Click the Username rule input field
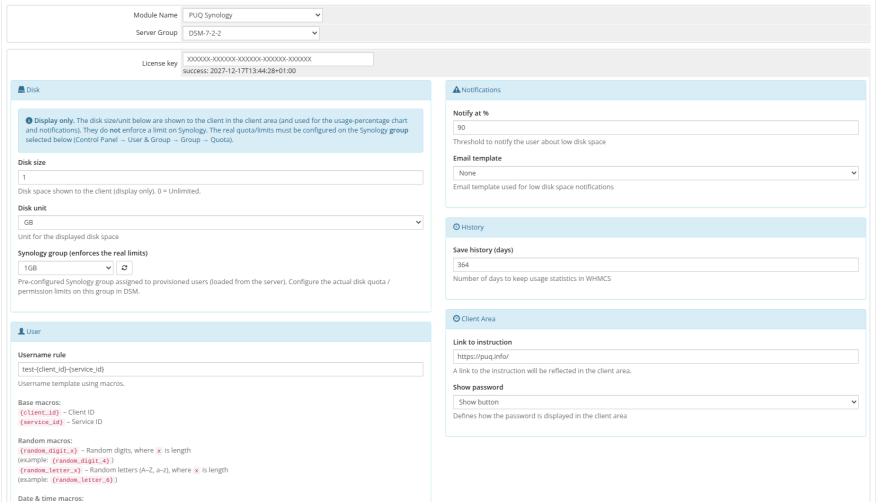This screenshot has width=880, height=502. pos(221,369)
